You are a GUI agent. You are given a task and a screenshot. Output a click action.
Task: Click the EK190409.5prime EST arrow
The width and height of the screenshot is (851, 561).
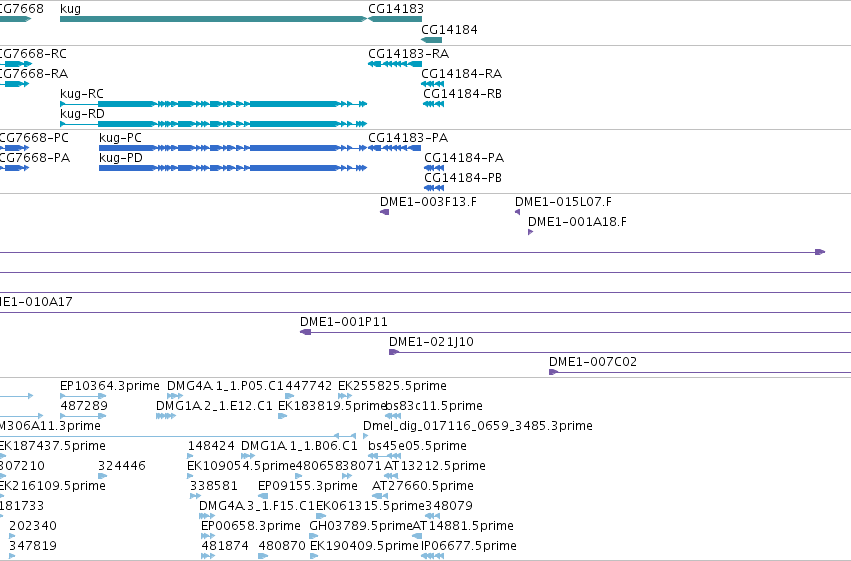[314, 556]
